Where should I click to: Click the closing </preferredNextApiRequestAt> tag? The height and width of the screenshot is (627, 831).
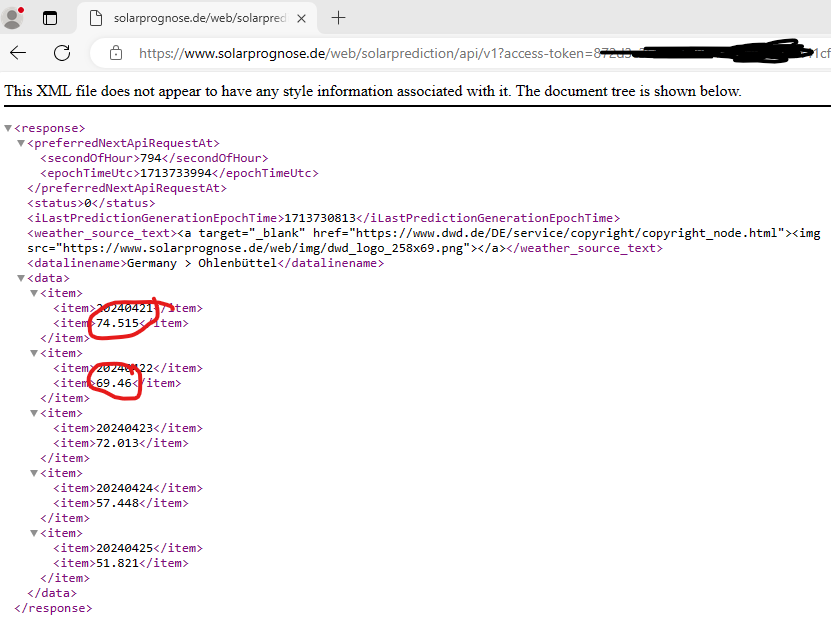(x=127, y=188)
